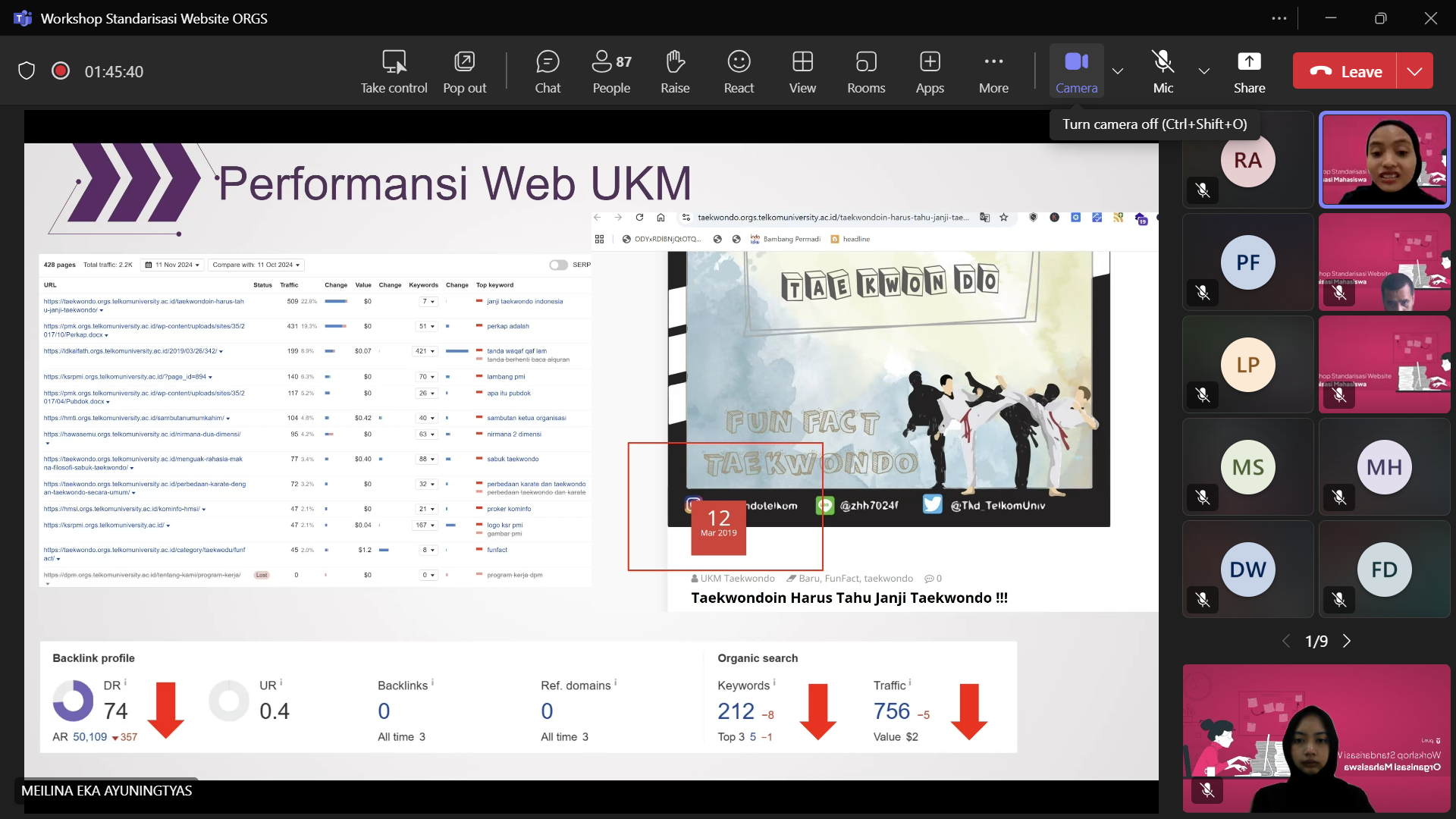The image size is (1456, 819).
Task: Open the Share content options
Action: pos(1249,71)
